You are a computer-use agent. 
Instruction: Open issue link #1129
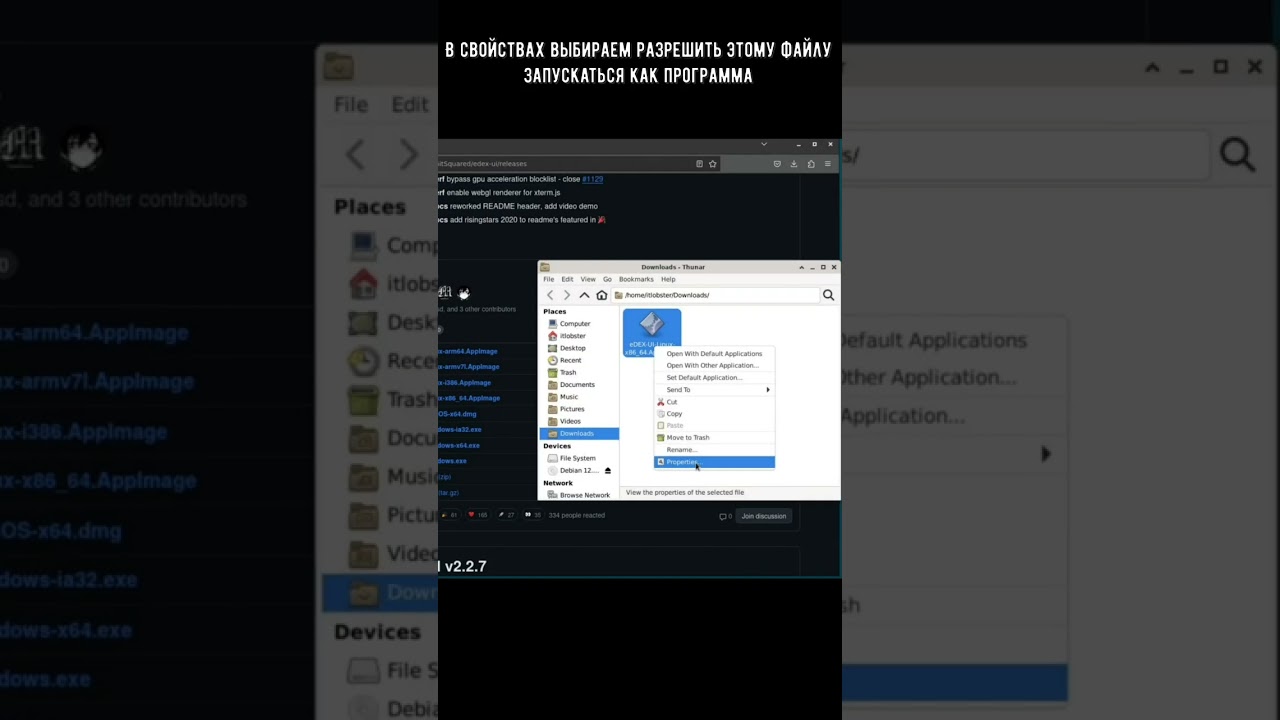point(592,179)
